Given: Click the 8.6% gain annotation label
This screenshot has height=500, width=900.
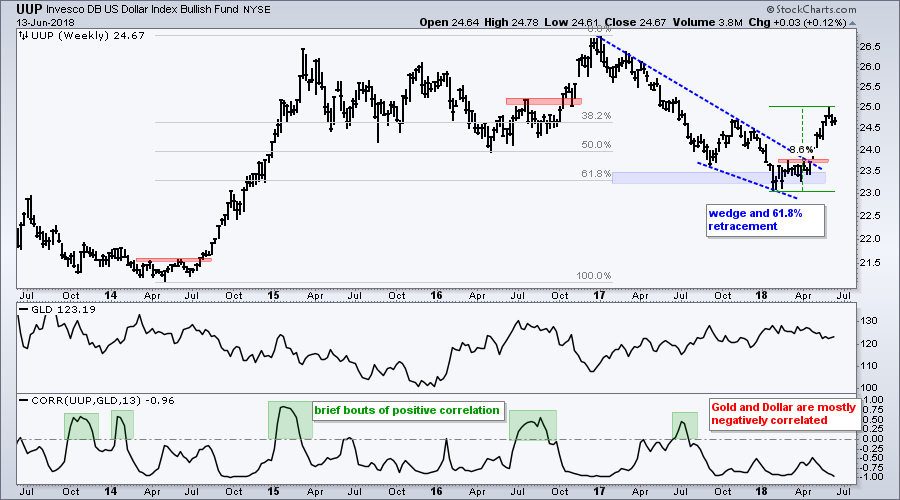Looking at the screenshot, I should (801, 150).
